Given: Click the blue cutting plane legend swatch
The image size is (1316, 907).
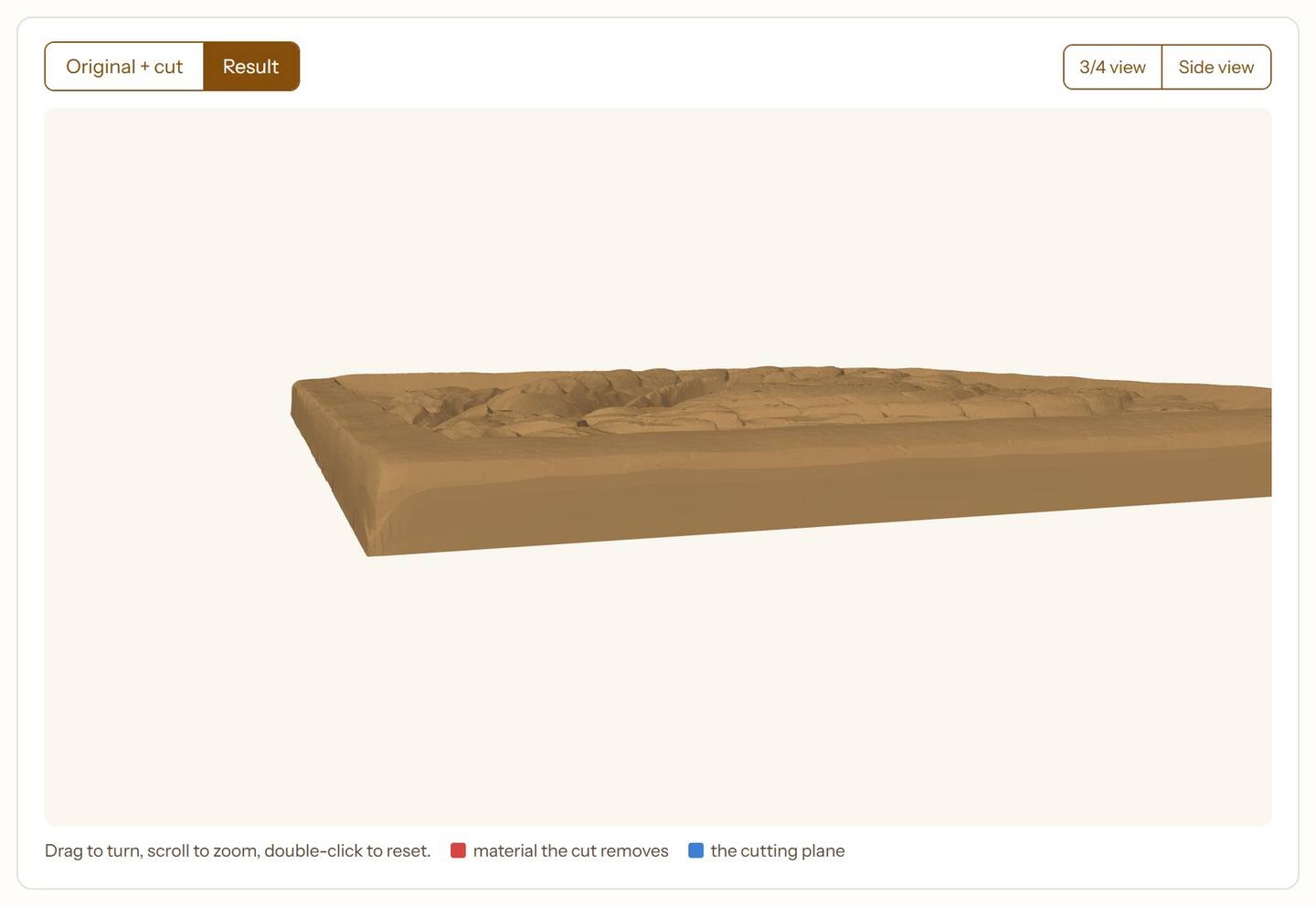Looking at the screenshot, I should [x=696, y=850].
